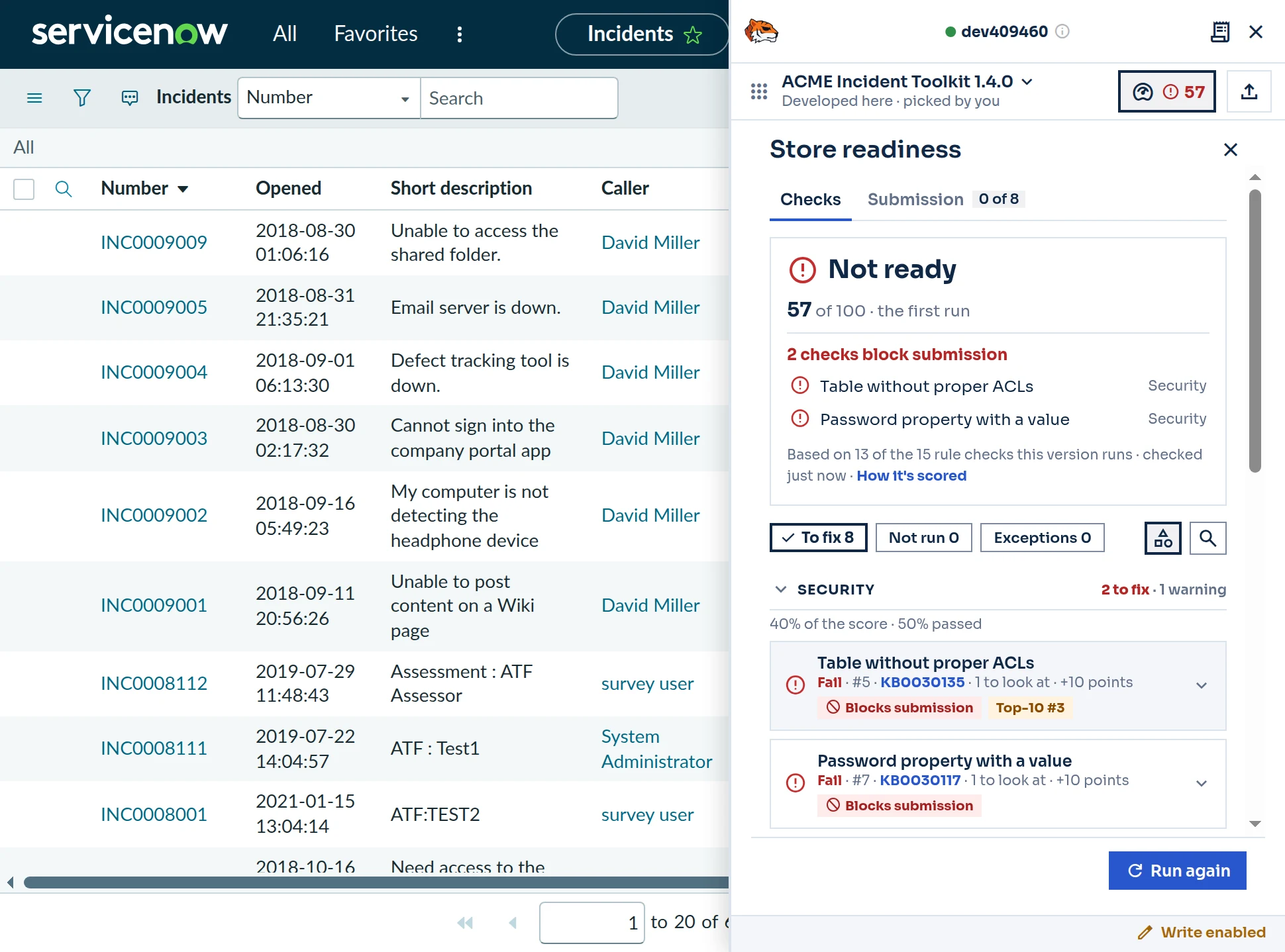Go to first page double-arrow
Viewport: 1285px width, 952px height.
point(465,922)
